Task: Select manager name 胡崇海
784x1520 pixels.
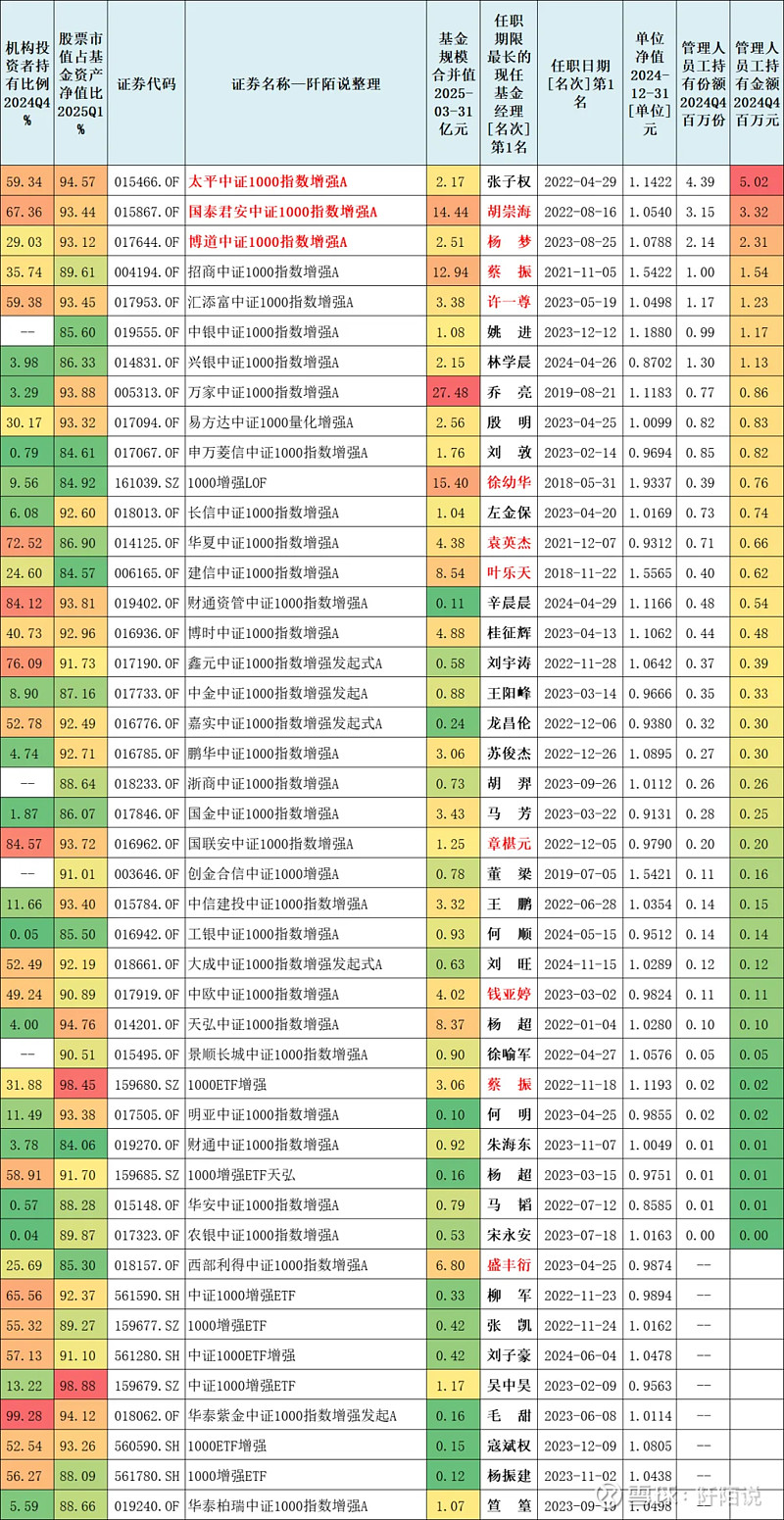Action: coord(509,212)
